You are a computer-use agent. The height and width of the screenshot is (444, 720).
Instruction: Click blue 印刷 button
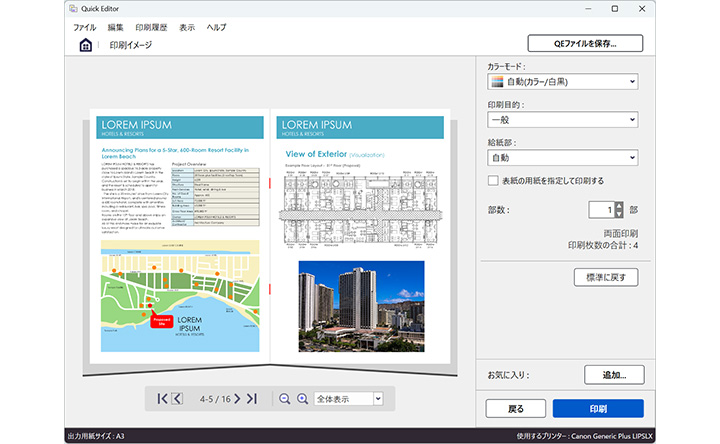coord(598,409)
